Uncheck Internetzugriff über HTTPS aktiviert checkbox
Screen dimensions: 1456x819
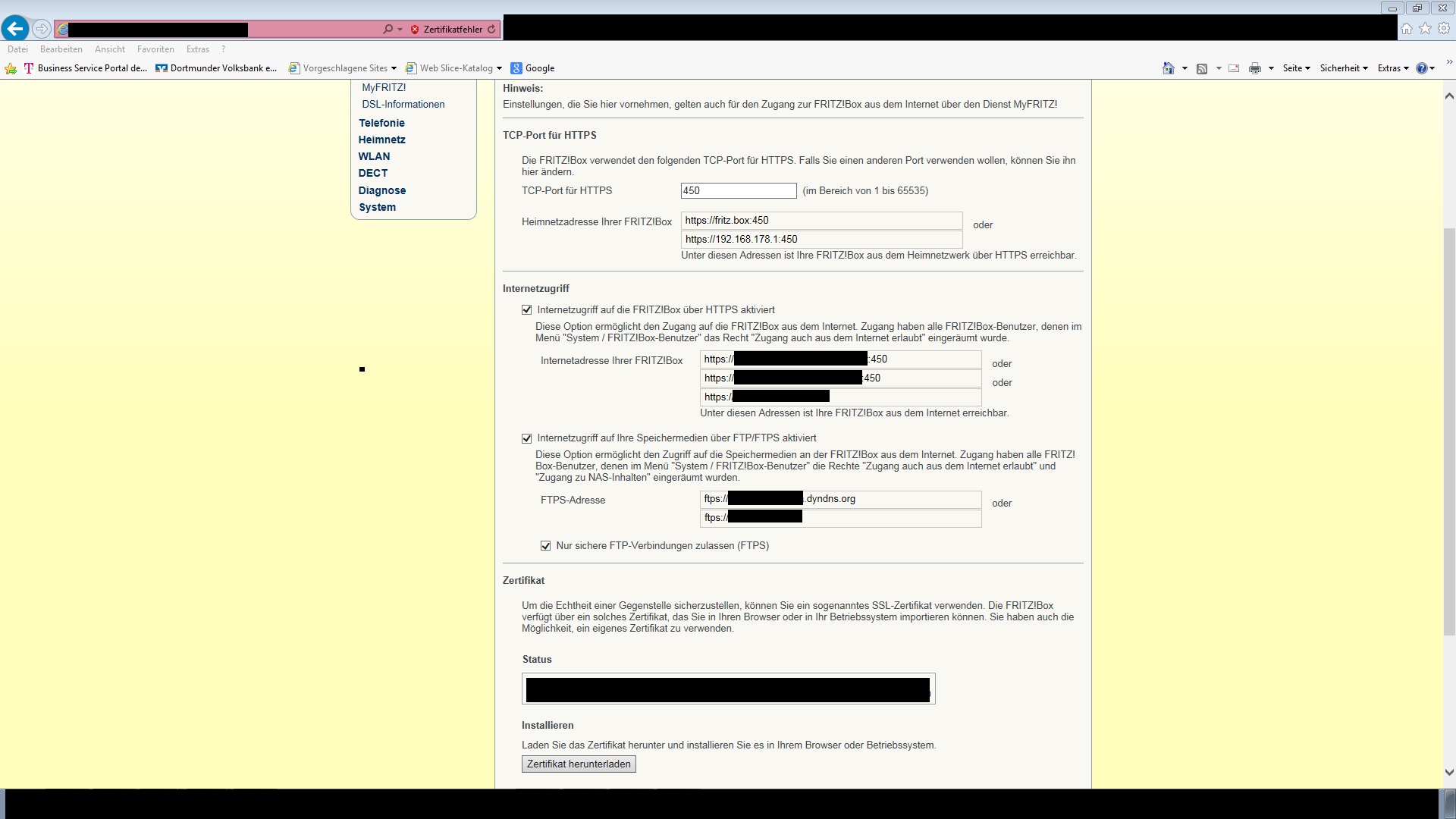pos(527,309)
